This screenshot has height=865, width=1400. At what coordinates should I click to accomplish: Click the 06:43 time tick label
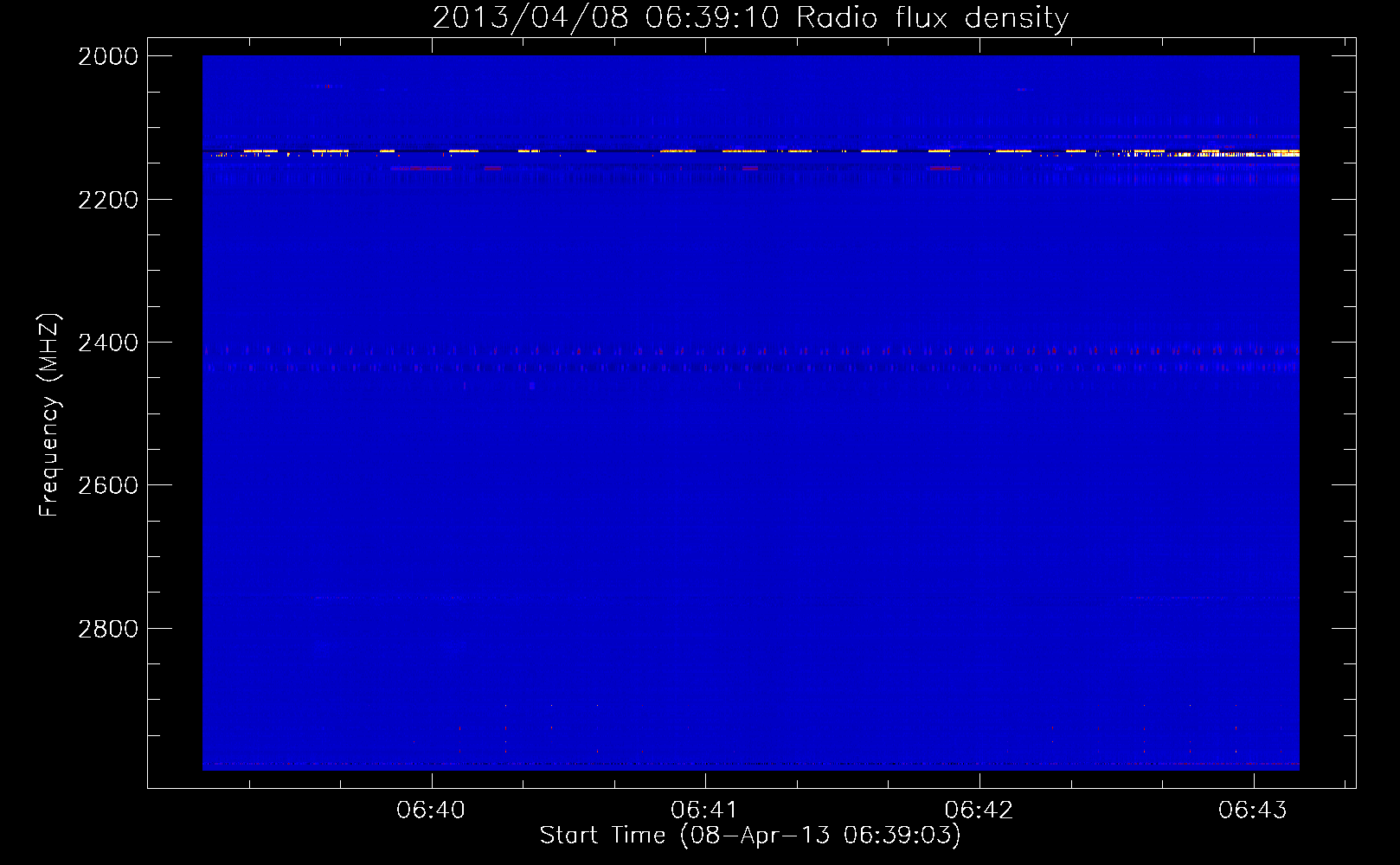click(1253, 811)
